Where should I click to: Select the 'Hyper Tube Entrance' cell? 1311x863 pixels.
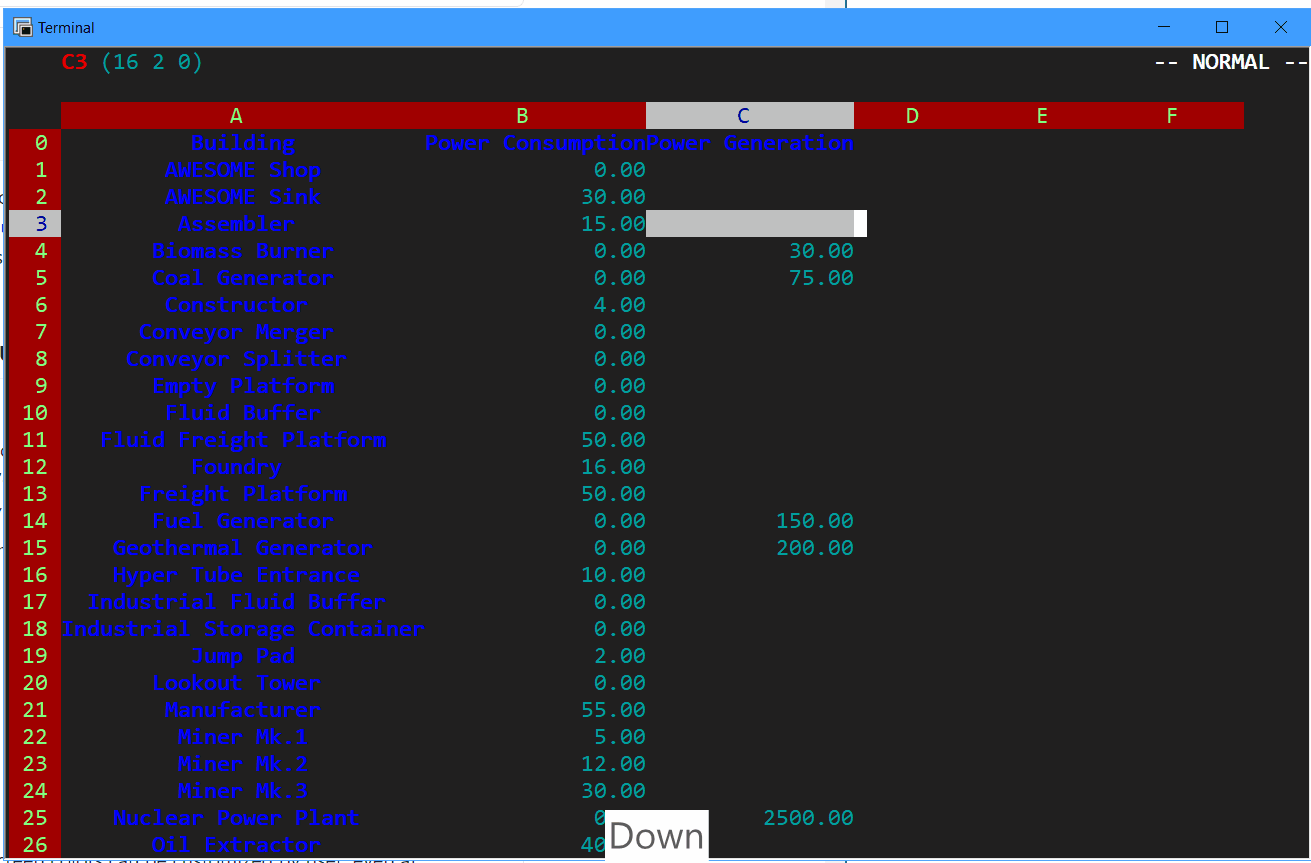(236, 575)
